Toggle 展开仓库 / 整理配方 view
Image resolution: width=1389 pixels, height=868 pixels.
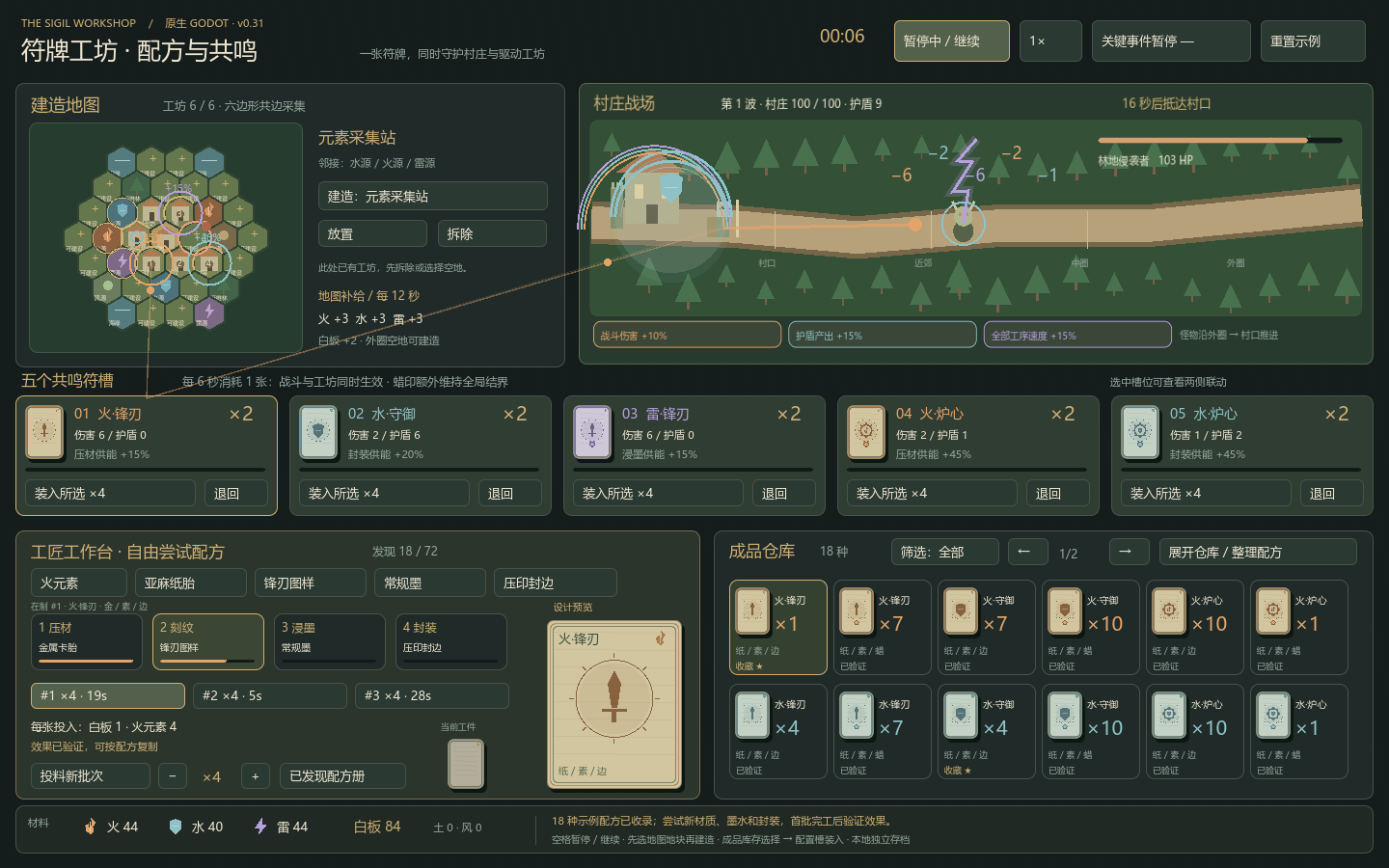coord(1258,553)
